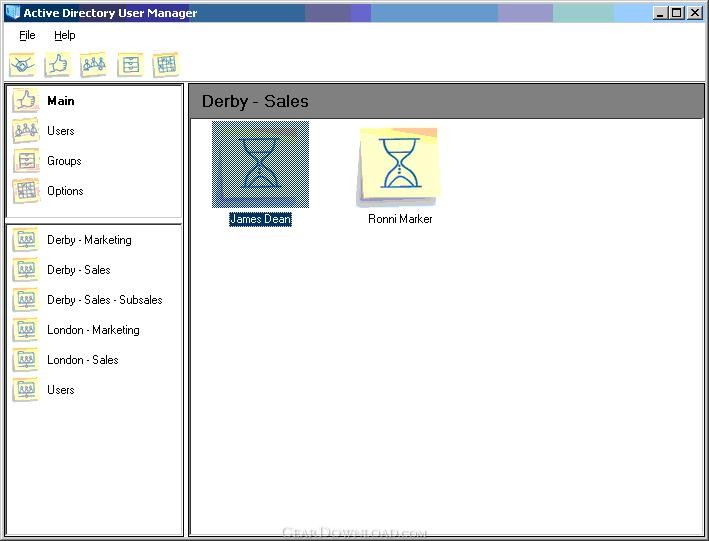Click the London - Sales group icon

click(x=26, y=360)
